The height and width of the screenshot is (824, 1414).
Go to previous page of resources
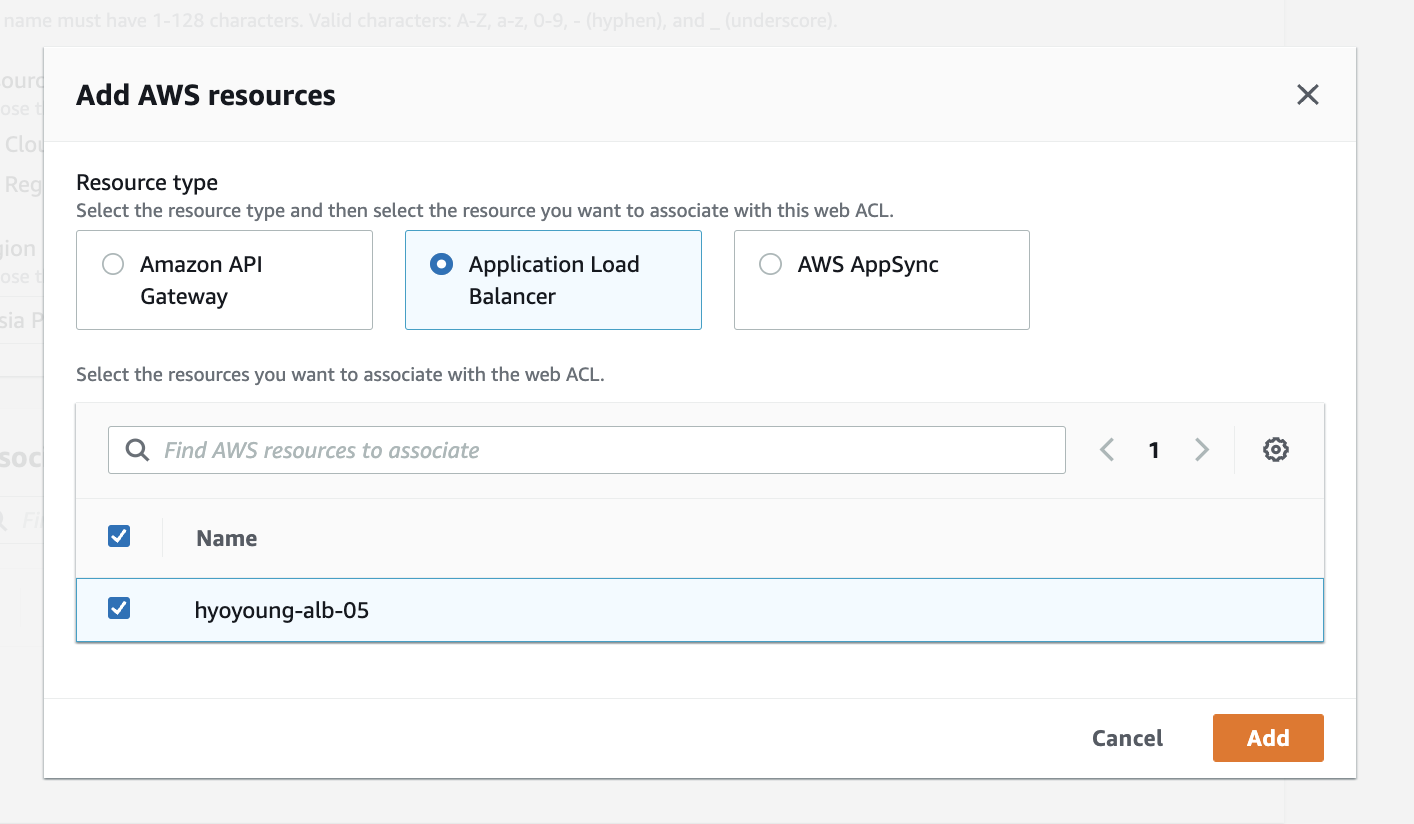point(1107,450)
